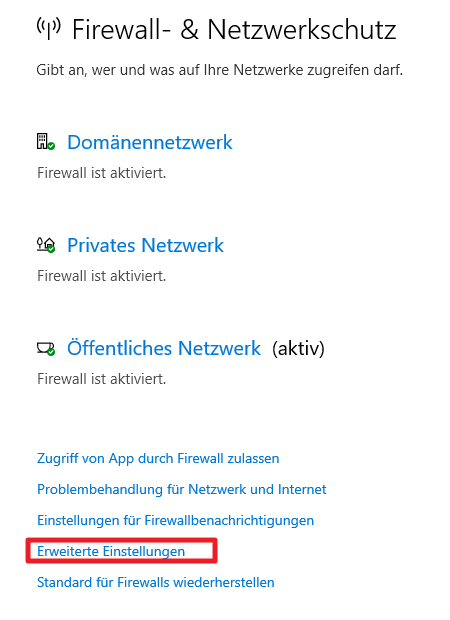This screenshot has height=620, width=450.
Task: Open the highlighted Erweiterte Einstellungen link
Action: click(111, 551)
